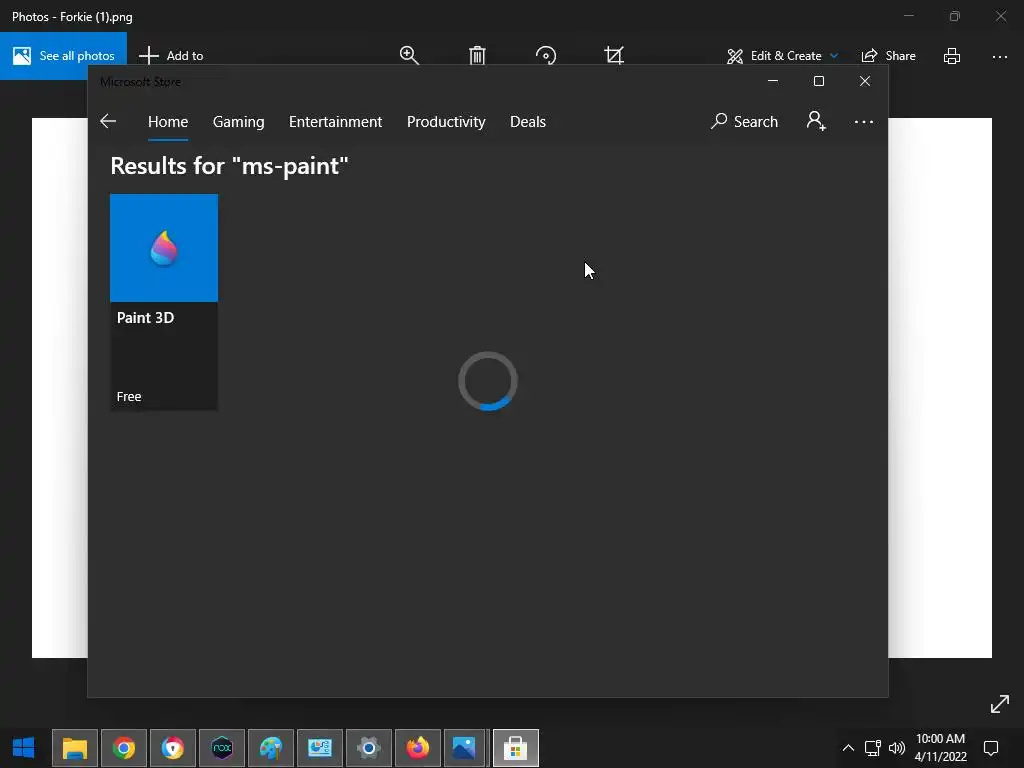Screen dimensions: 1024x768
Task: Open the Paint palette icon in taskbar
Action: click(271, 748)
